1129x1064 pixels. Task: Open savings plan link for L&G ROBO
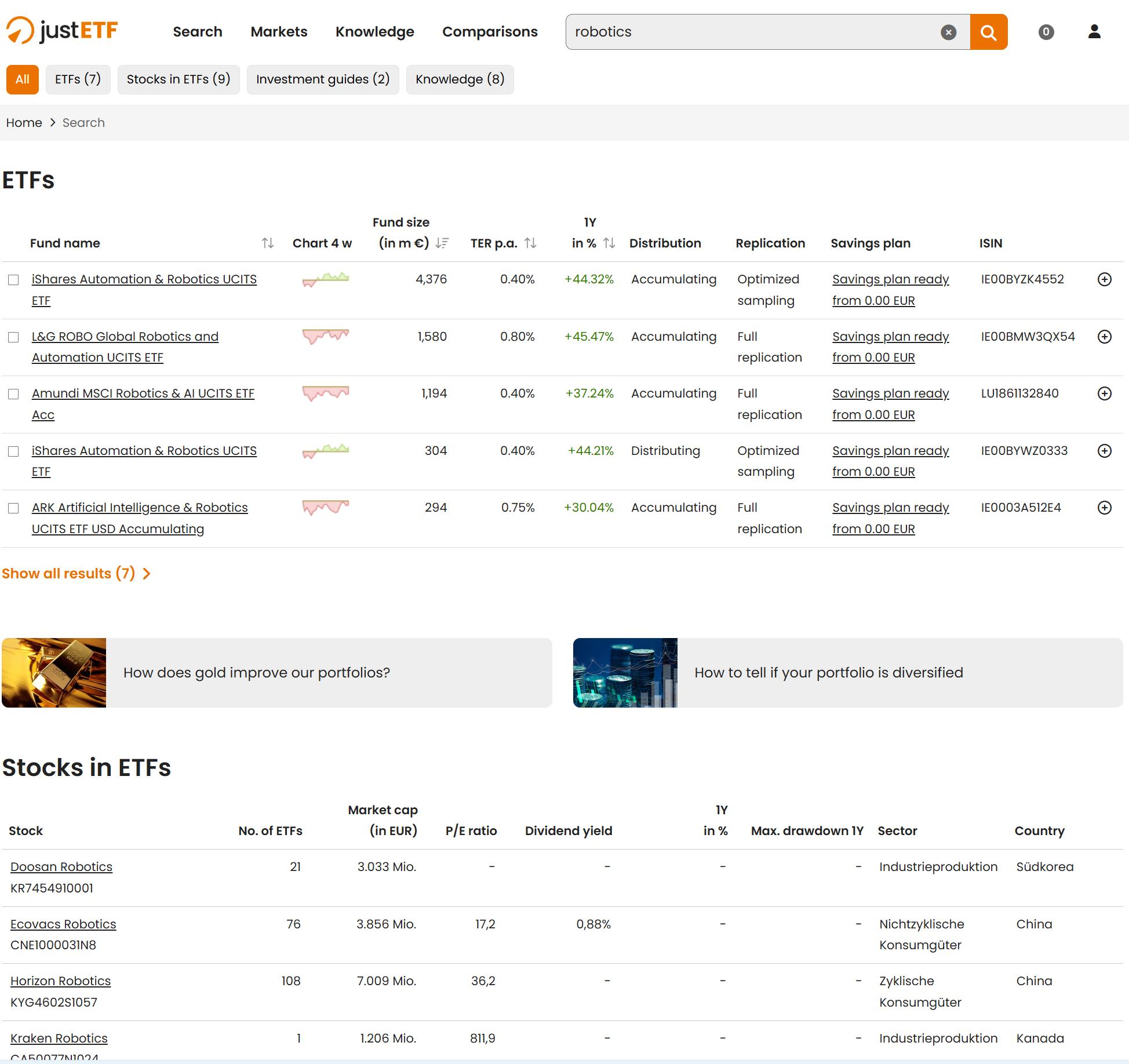tap(891, 347)
